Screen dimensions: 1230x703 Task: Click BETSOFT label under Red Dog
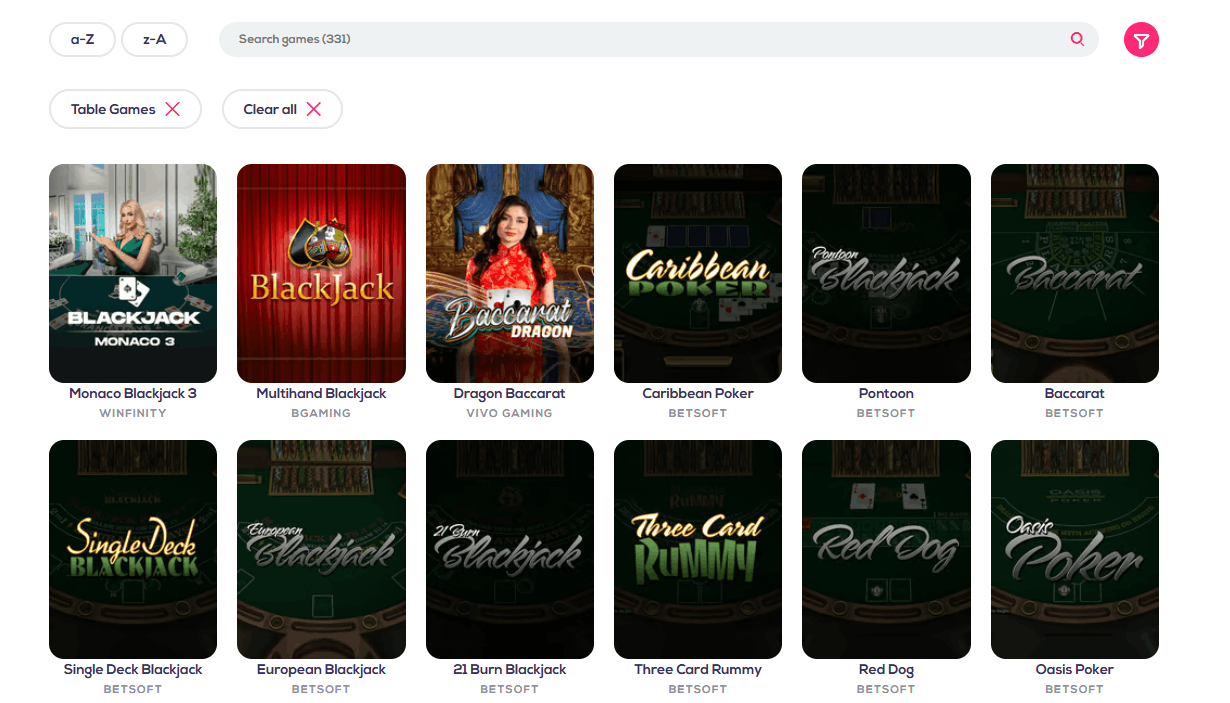[886, 689]
